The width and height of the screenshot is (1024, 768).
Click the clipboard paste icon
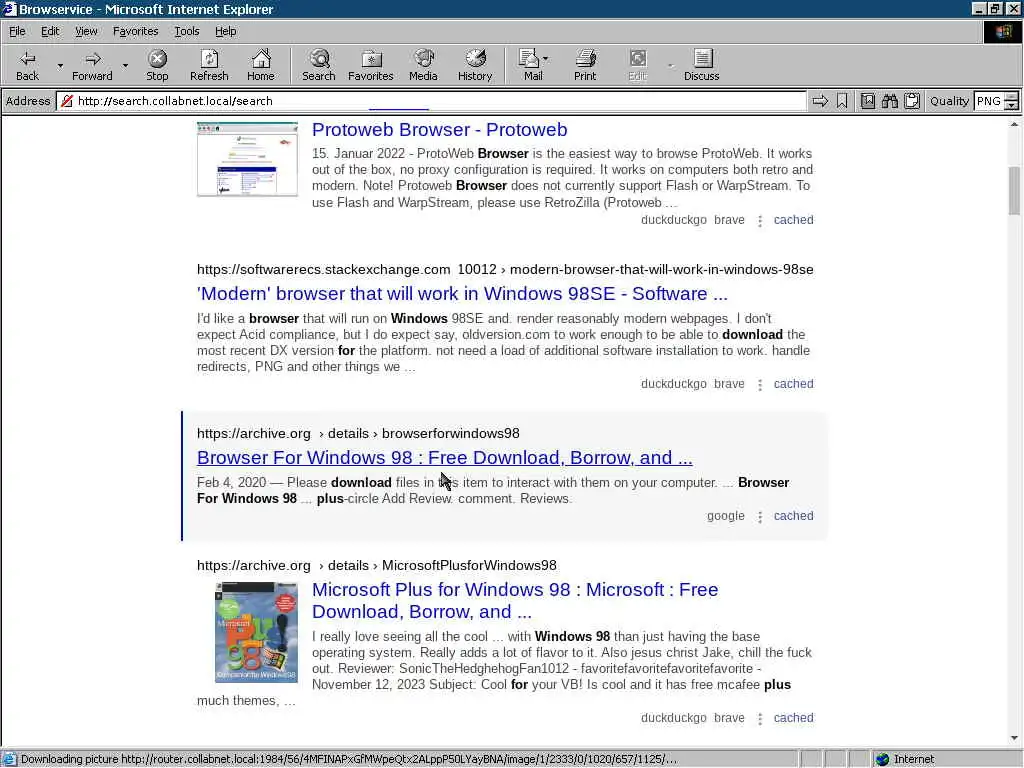(912, 101)
